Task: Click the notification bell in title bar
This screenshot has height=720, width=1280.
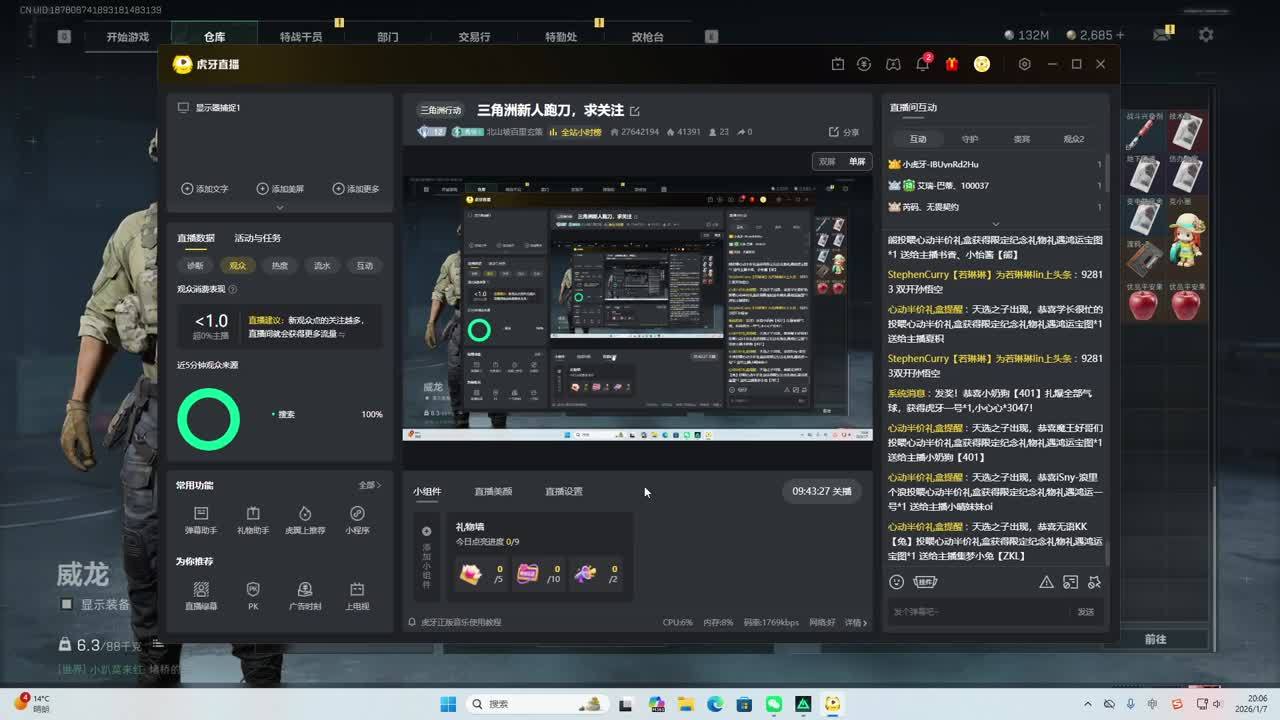Action: pos(922,64)
